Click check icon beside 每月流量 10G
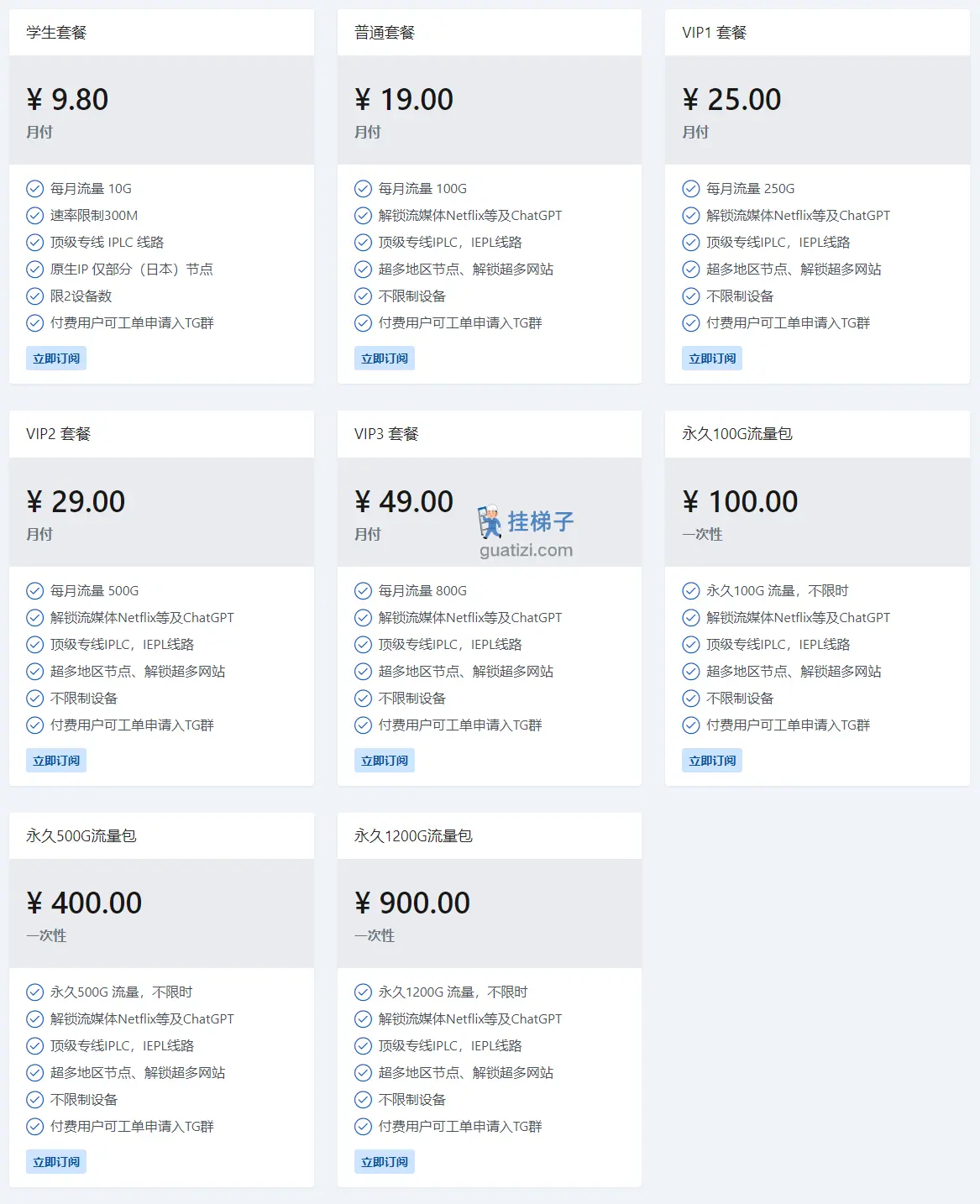This screenshot has width=980, height=1204. pos(35,189)
